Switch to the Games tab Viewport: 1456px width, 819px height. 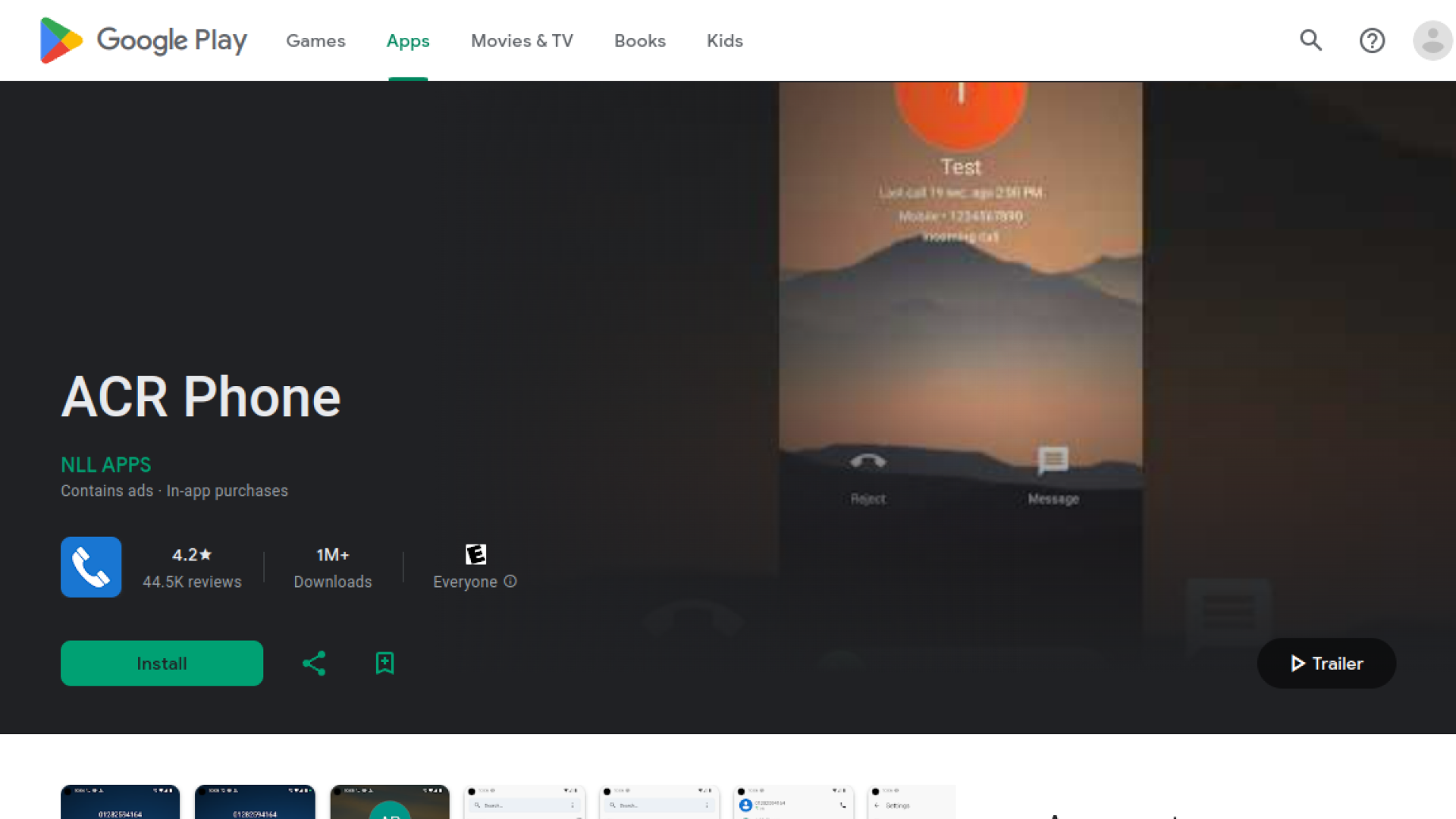pyautogui.click(x=315, y=41)
